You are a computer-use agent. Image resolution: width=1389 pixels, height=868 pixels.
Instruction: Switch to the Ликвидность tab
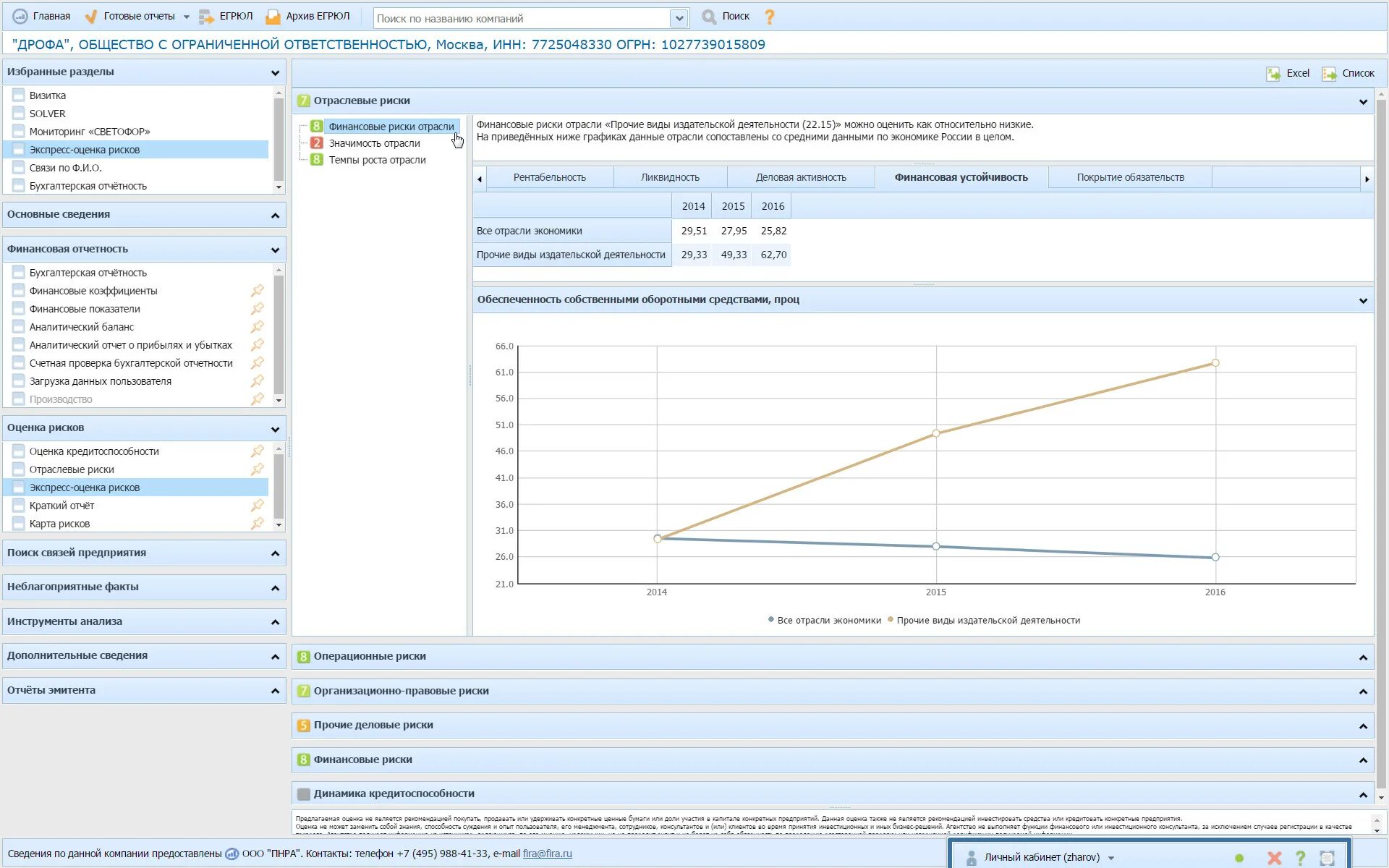[x=670, y=178]
